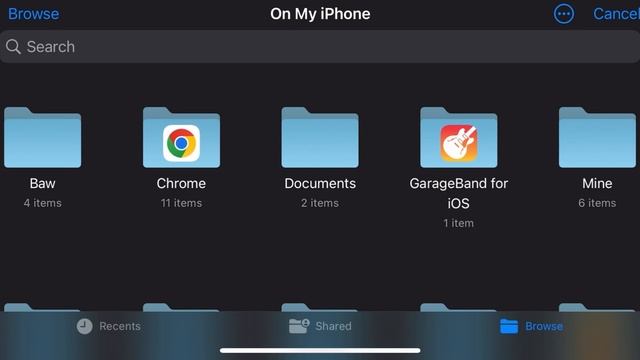Click the "6 items" count text
Screen dimensions: 640x360
coord(597,203)
